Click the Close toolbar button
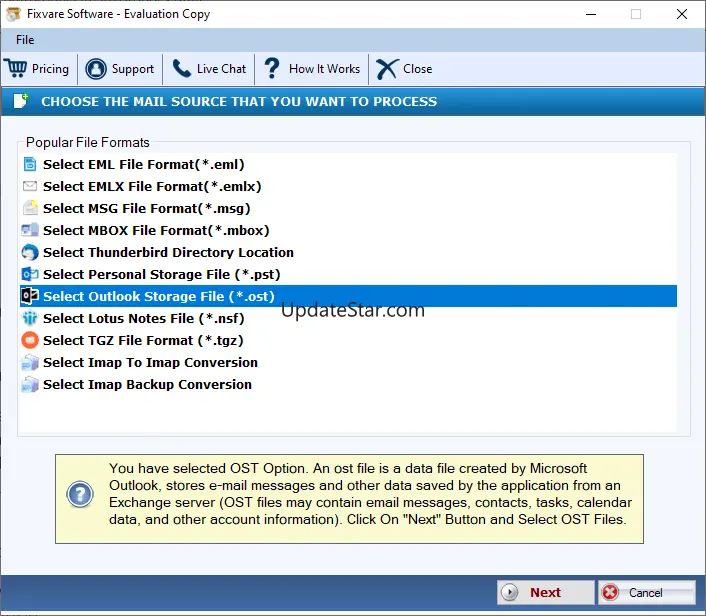 (x=404, y=69)
